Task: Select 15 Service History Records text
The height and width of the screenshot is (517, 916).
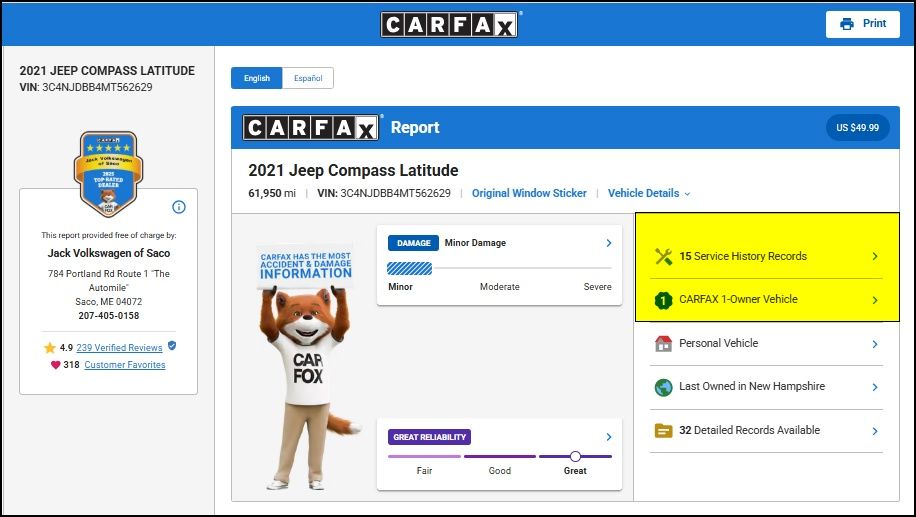Action: 742,256
